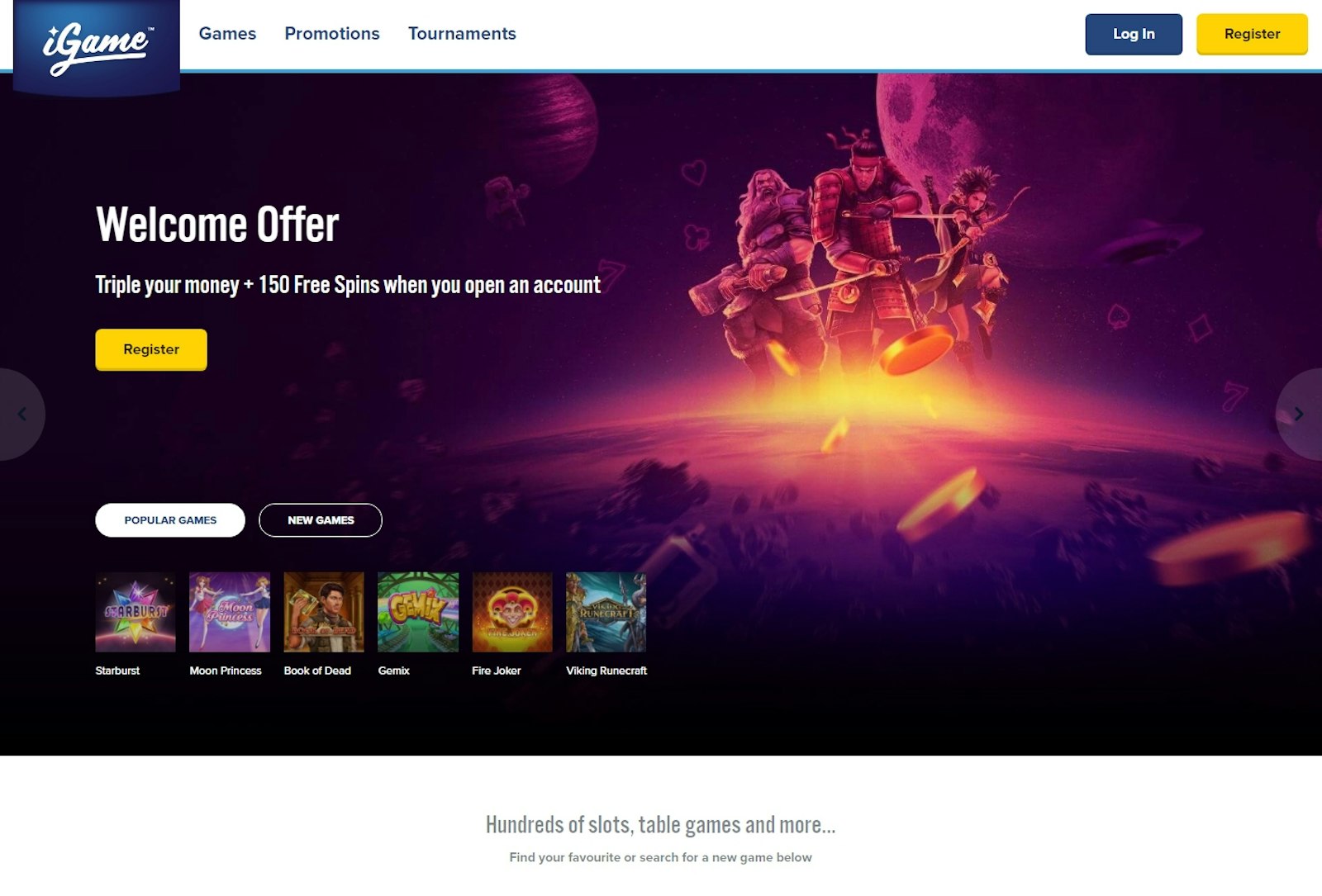The image size is (1322, 896).
Task: Open the Starburst game thumbnail
Action: tap(136, 612)
